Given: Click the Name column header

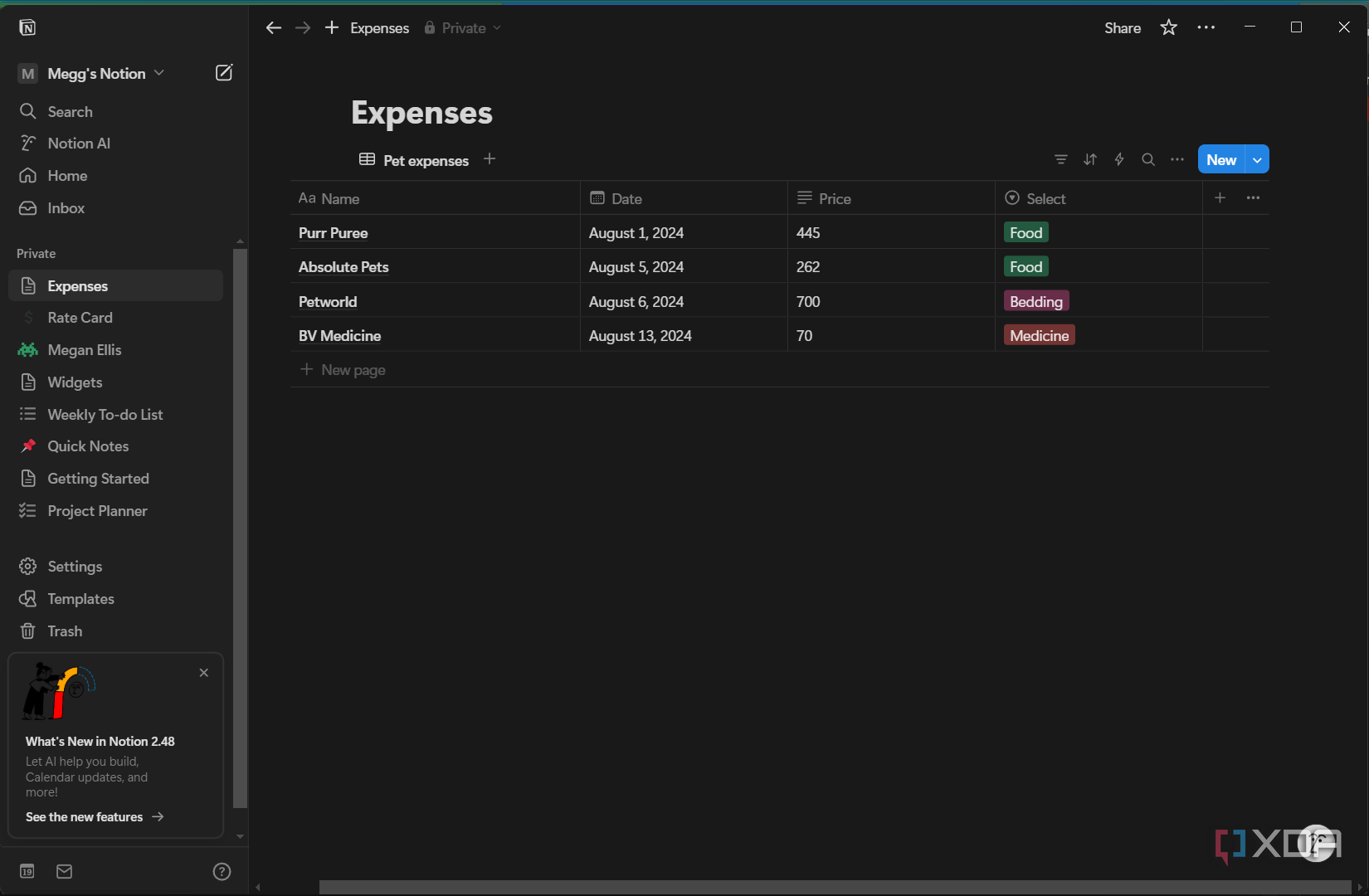Looking at the screenshot, I should point(435,198).
